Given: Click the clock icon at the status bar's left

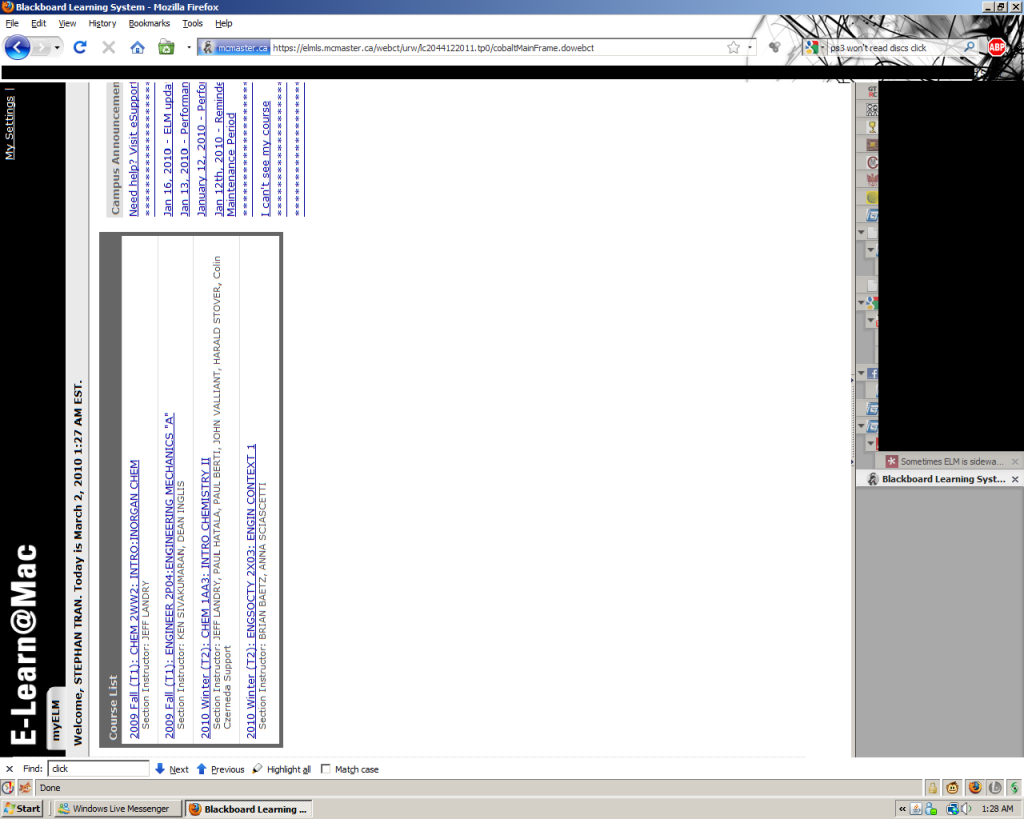Looking at the screenshot, I should 8,788.
